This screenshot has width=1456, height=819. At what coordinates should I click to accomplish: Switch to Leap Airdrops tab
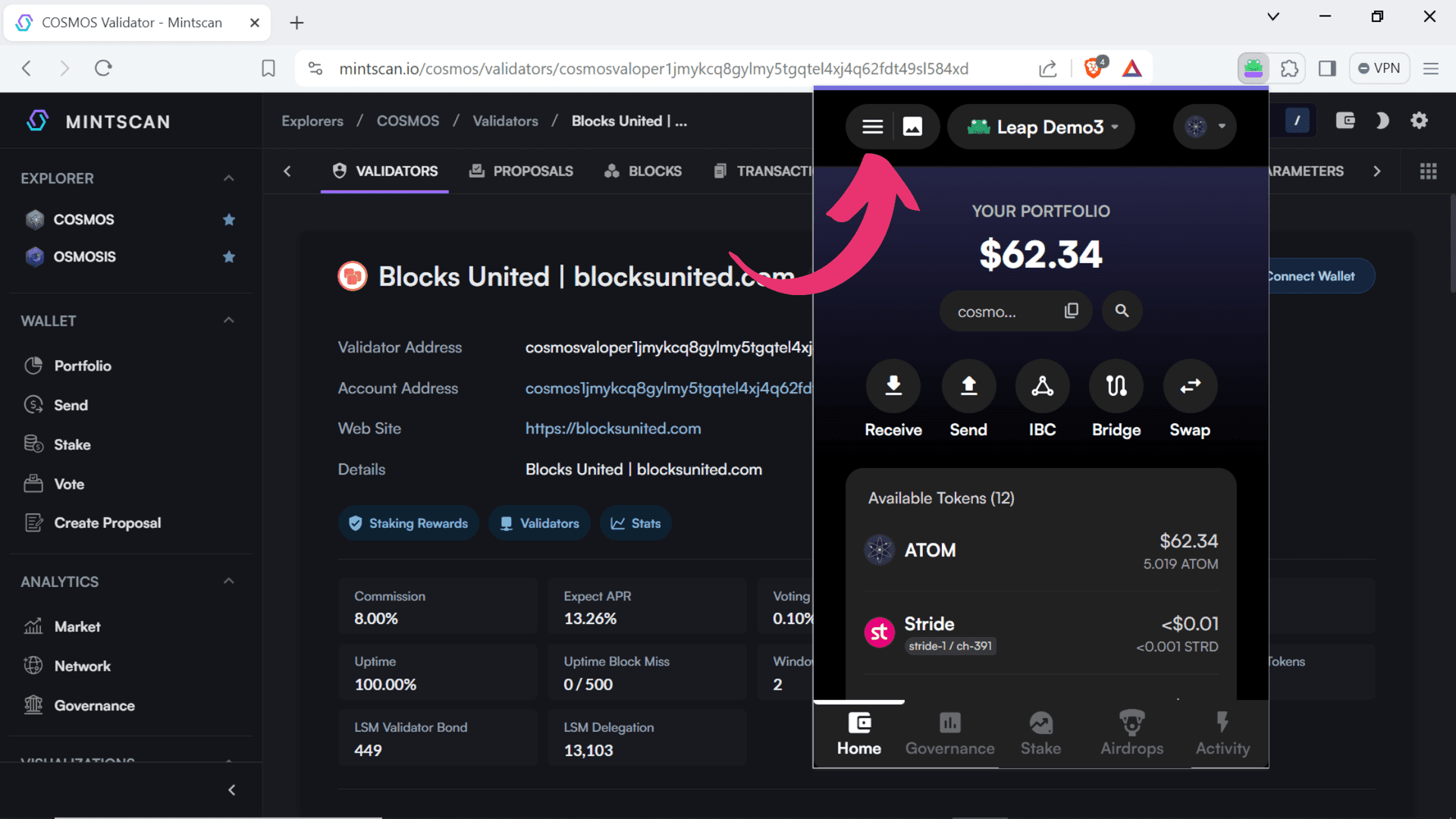coord(1131,734)
